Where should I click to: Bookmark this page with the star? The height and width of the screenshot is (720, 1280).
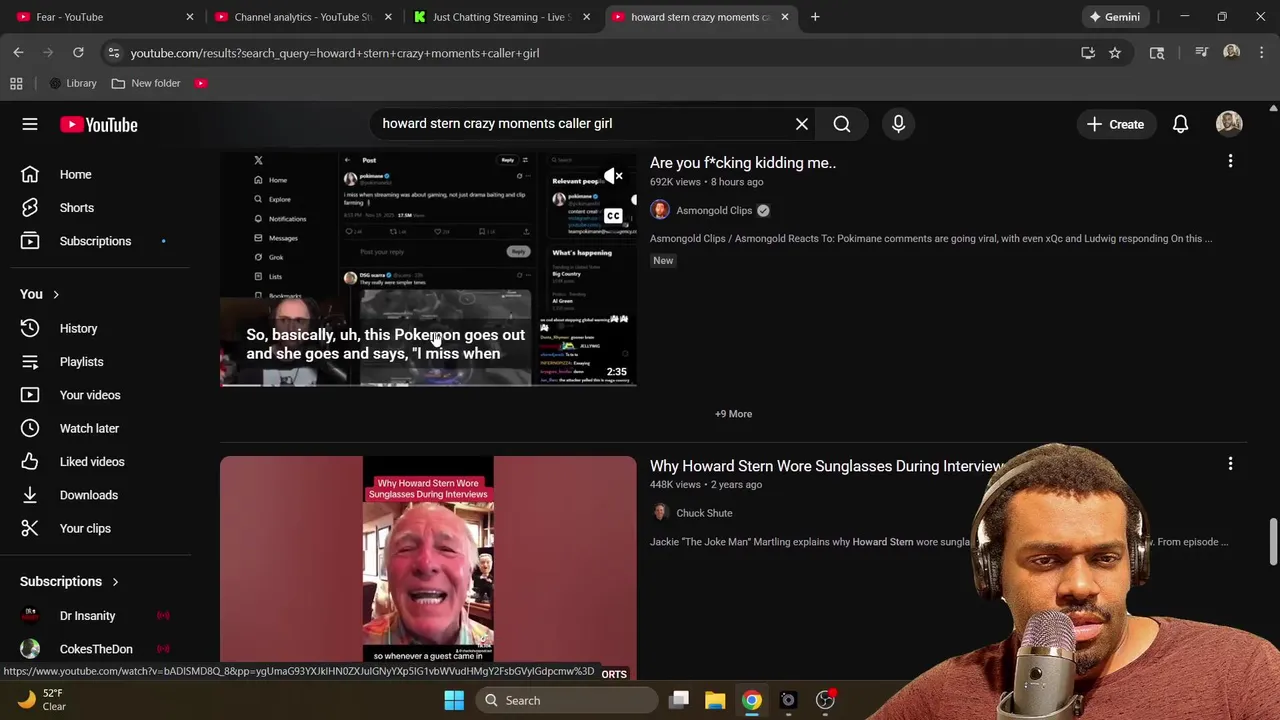[x=1115, y=53]
